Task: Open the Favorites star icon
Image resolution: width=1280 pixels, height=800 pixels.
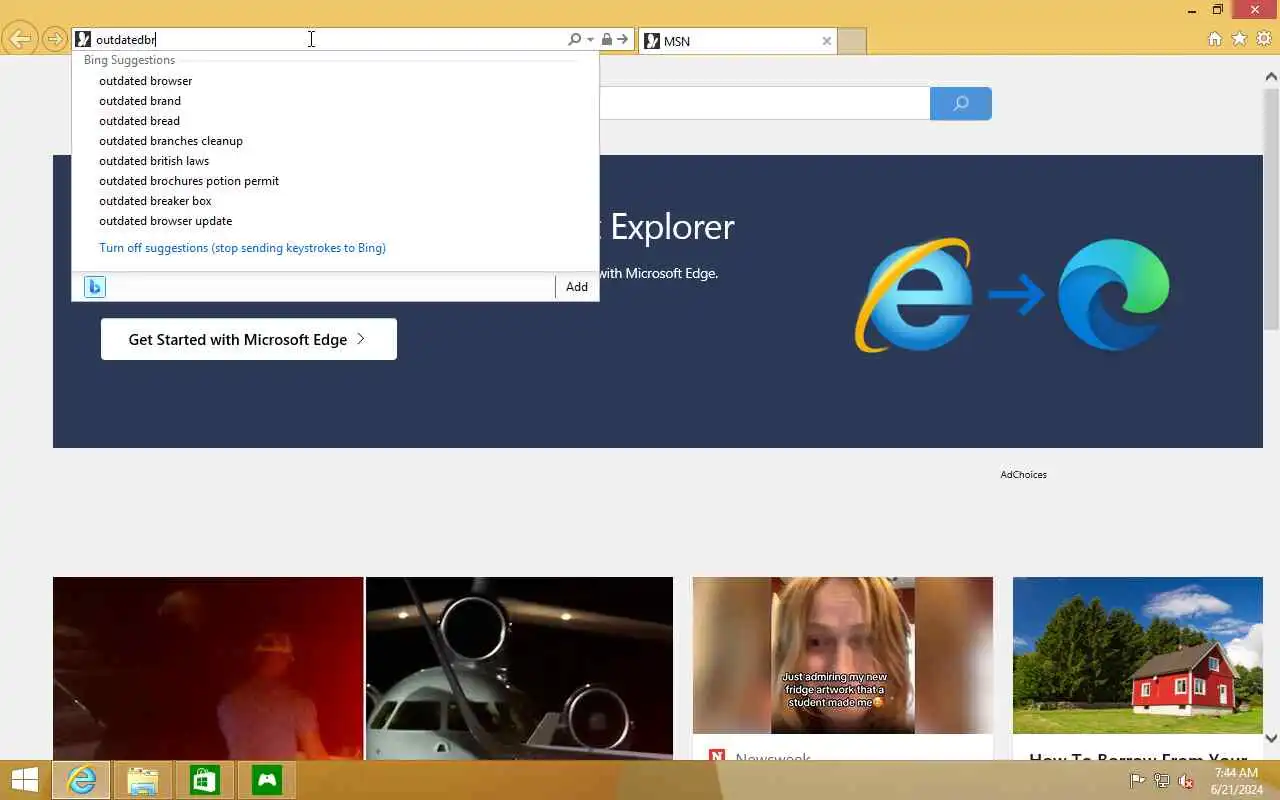Action: pyautogui.click(x=1239, y=39)
